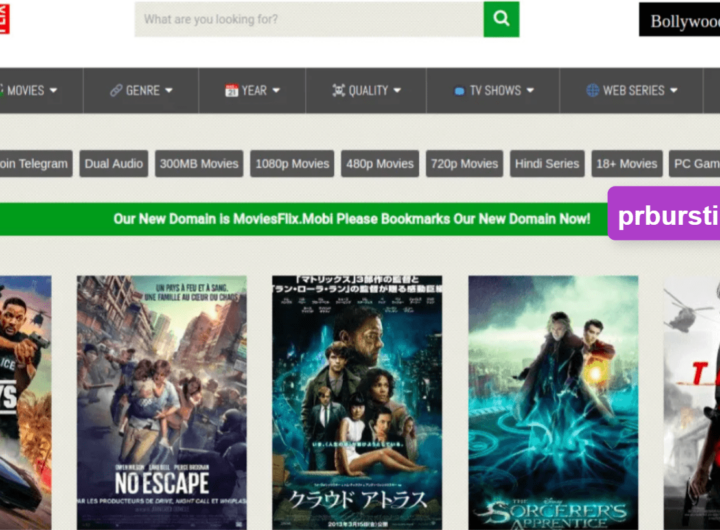The height and width of the screenshot is (530, 720).
Task: Click the Join Telegram tag
Action: click(x=36, y=164)
